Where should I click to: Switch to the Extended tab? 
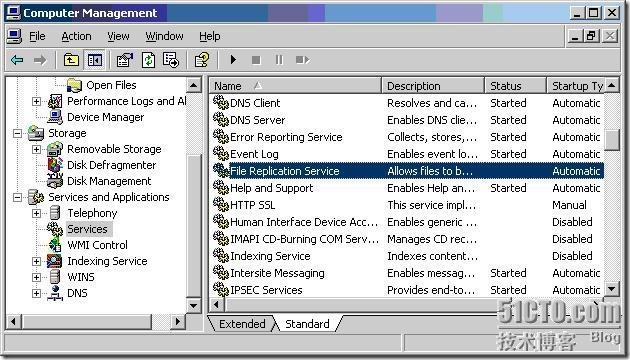(242, 324)
